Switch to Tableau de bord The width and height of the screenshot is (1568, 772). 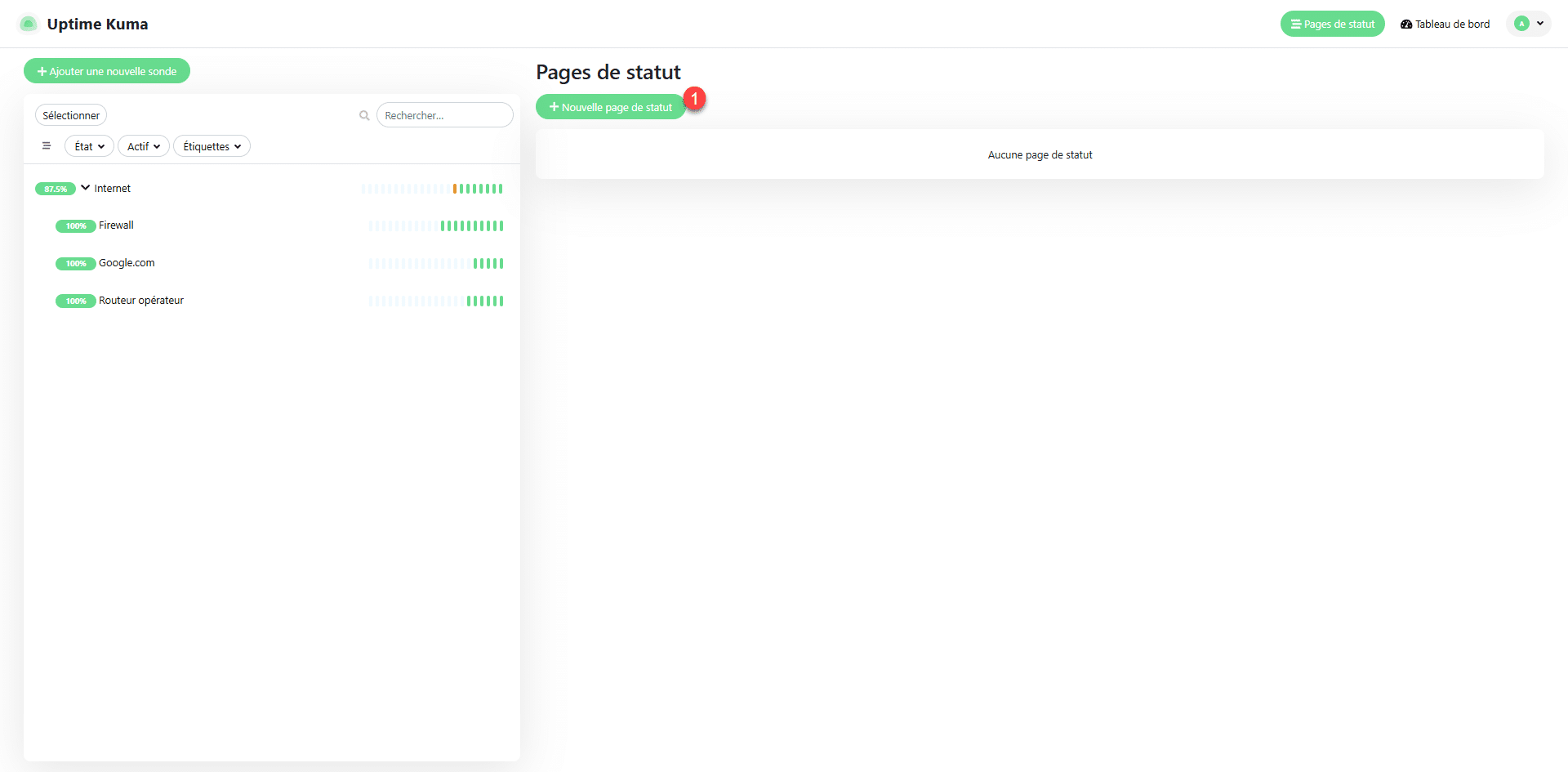(x=1445, y=24)
